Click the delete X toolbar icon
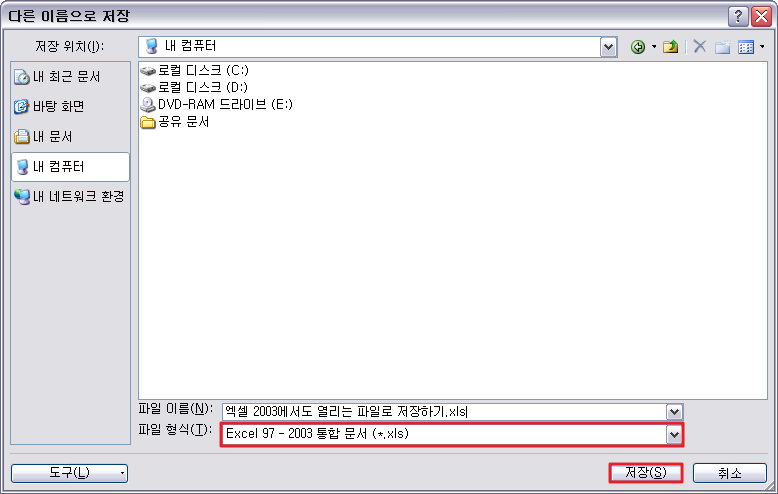 (x=700, y=47)
